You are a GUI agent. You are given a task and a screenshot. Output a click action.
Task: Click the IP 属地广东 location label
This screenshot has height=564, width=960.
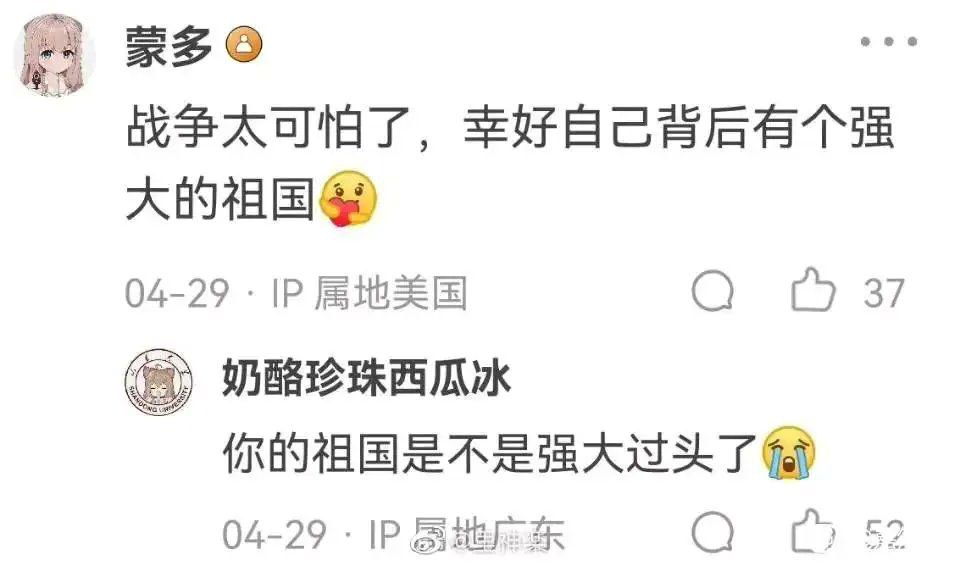[x=466, y=534]
